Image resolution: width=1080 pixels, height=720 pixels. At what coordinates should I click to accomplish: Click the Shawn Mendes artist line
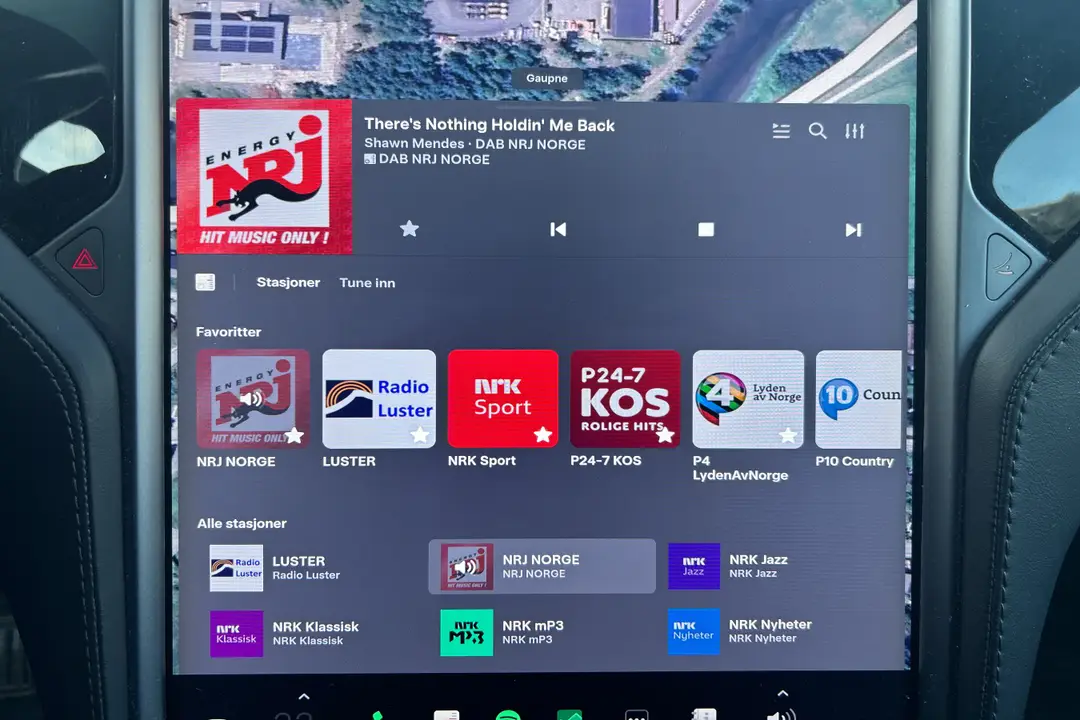click(x=475, y=144)
